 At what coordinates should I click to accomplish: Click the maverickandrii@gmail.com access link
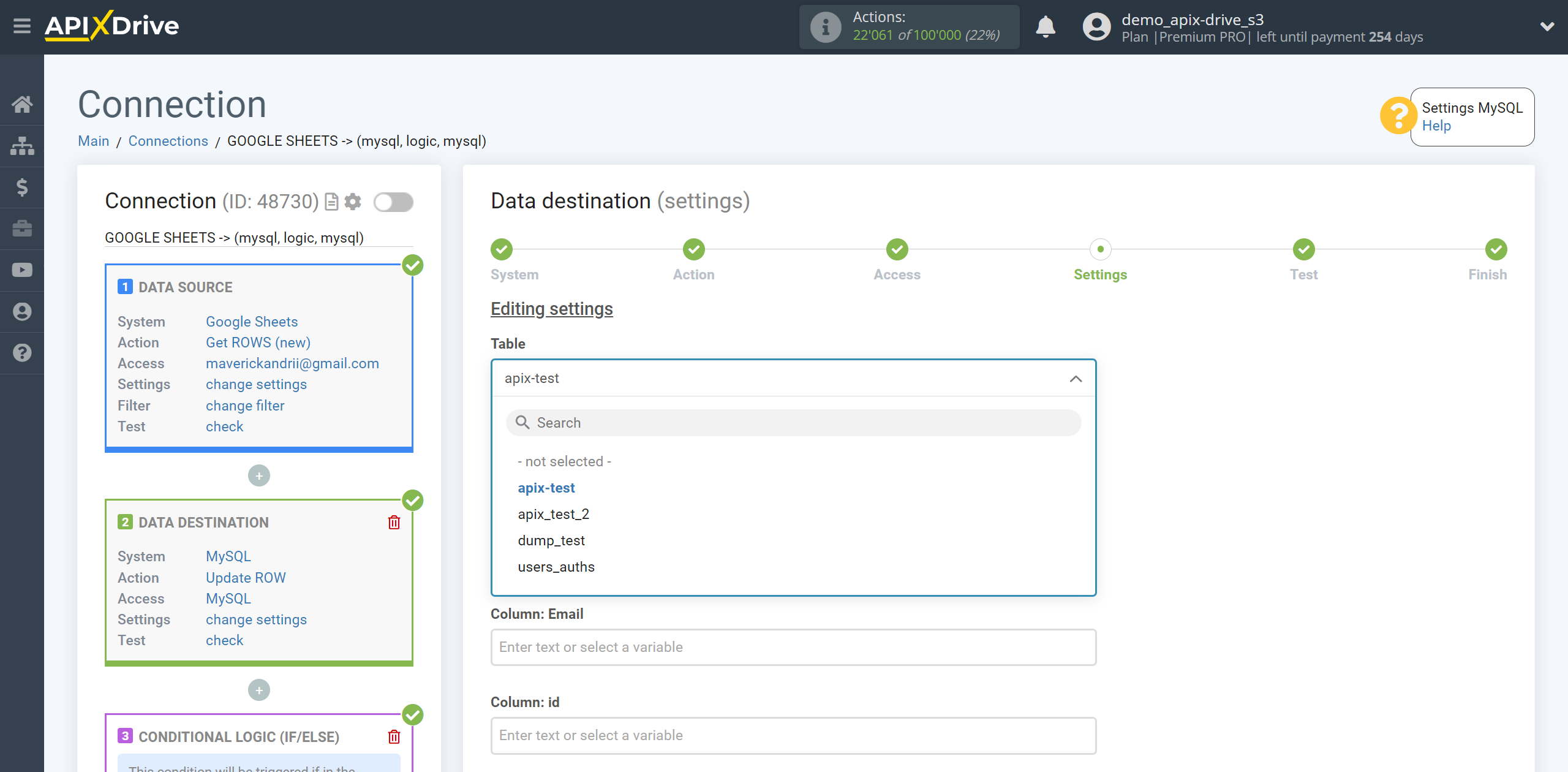coord(292,363)
